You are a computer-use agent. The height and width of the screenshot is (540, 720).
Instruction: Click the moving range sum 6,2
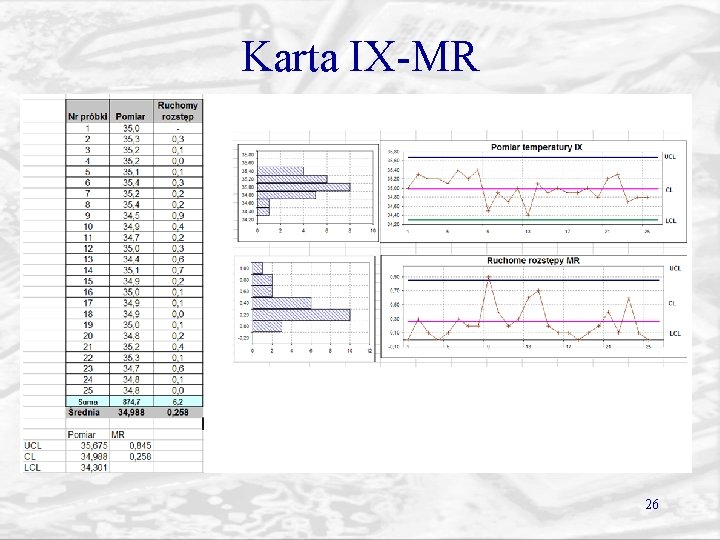click(x=178, y=402)
